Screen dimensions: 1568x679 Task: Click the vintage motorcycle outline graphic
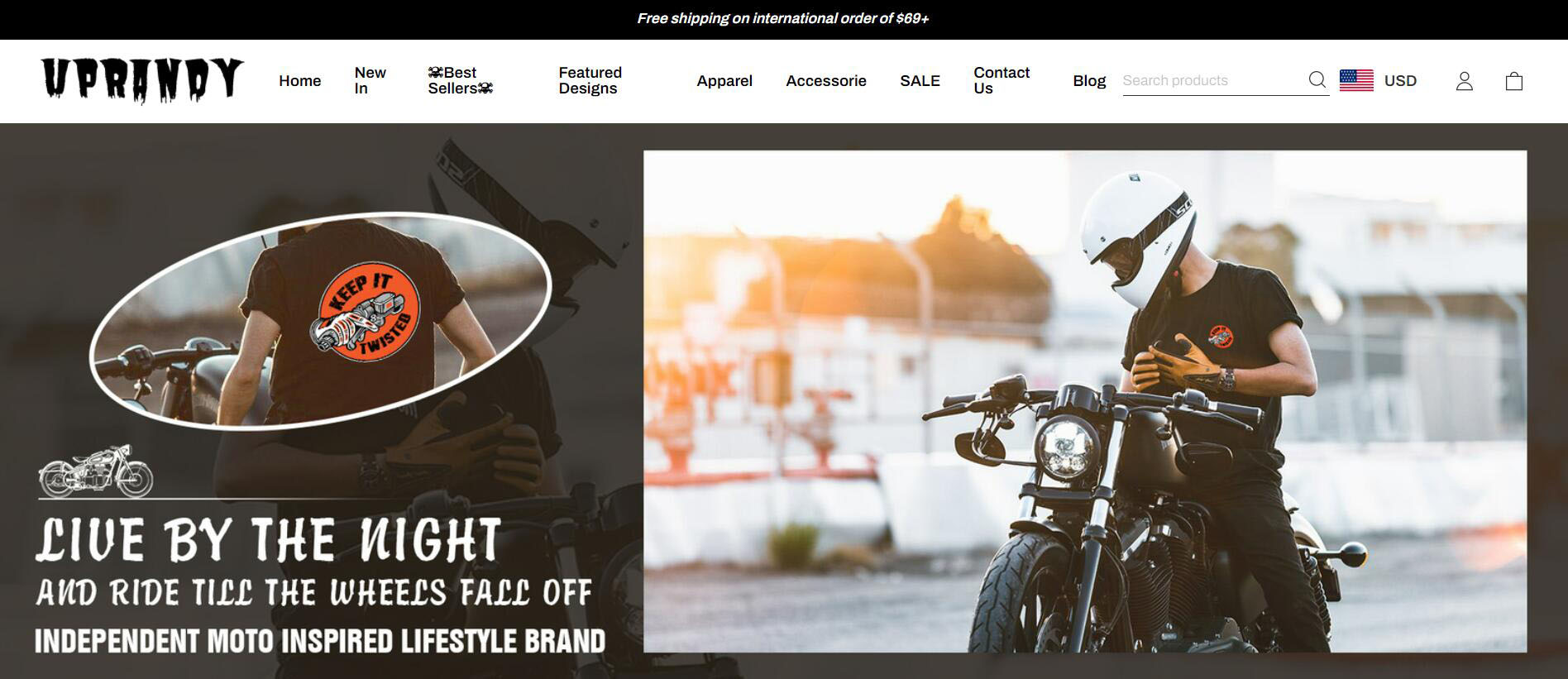pos(96,471)
